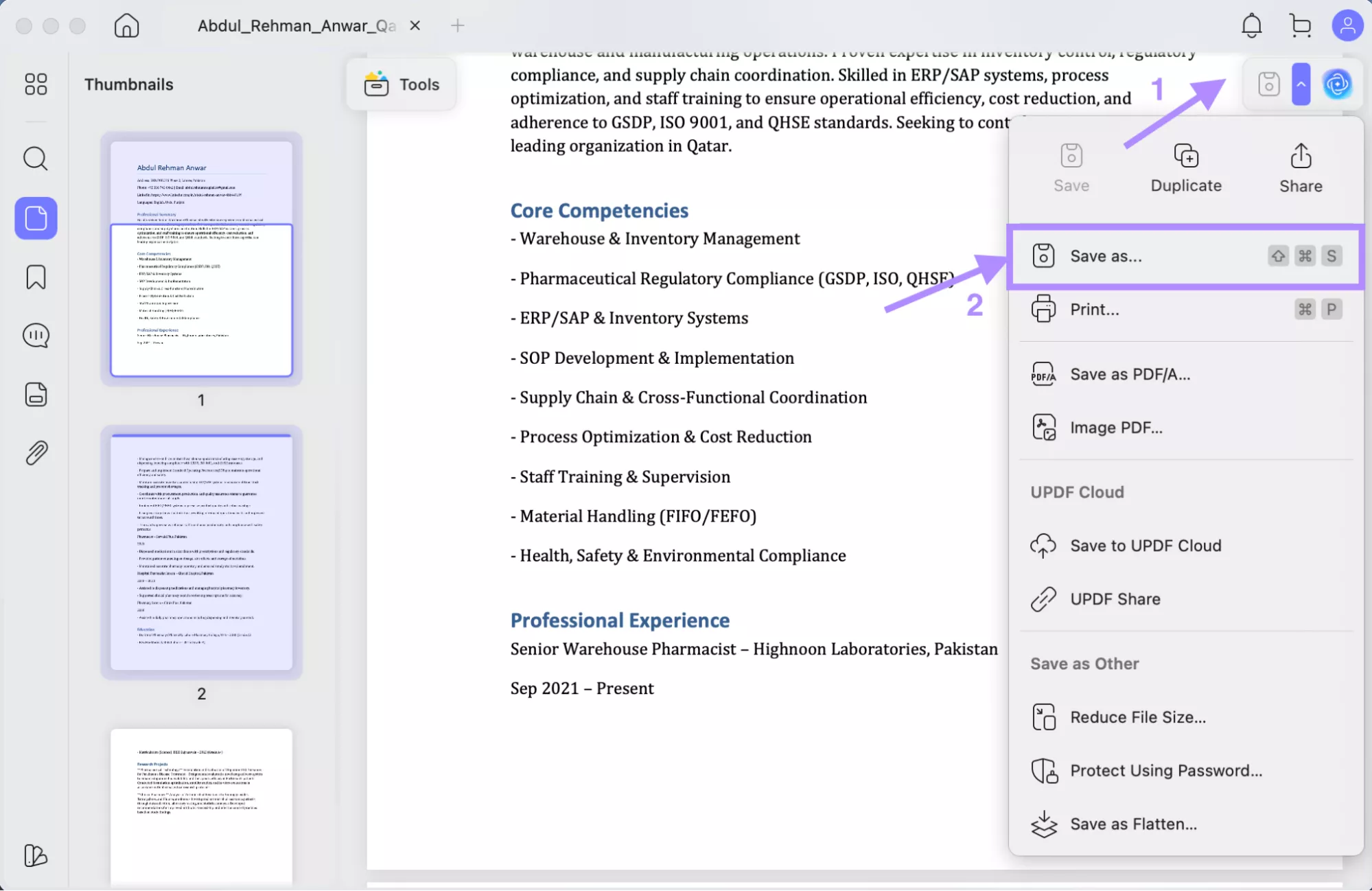Click 'Senior Warehouse Pharmacist' job line

pyautogui.click(x=754, y=649)
